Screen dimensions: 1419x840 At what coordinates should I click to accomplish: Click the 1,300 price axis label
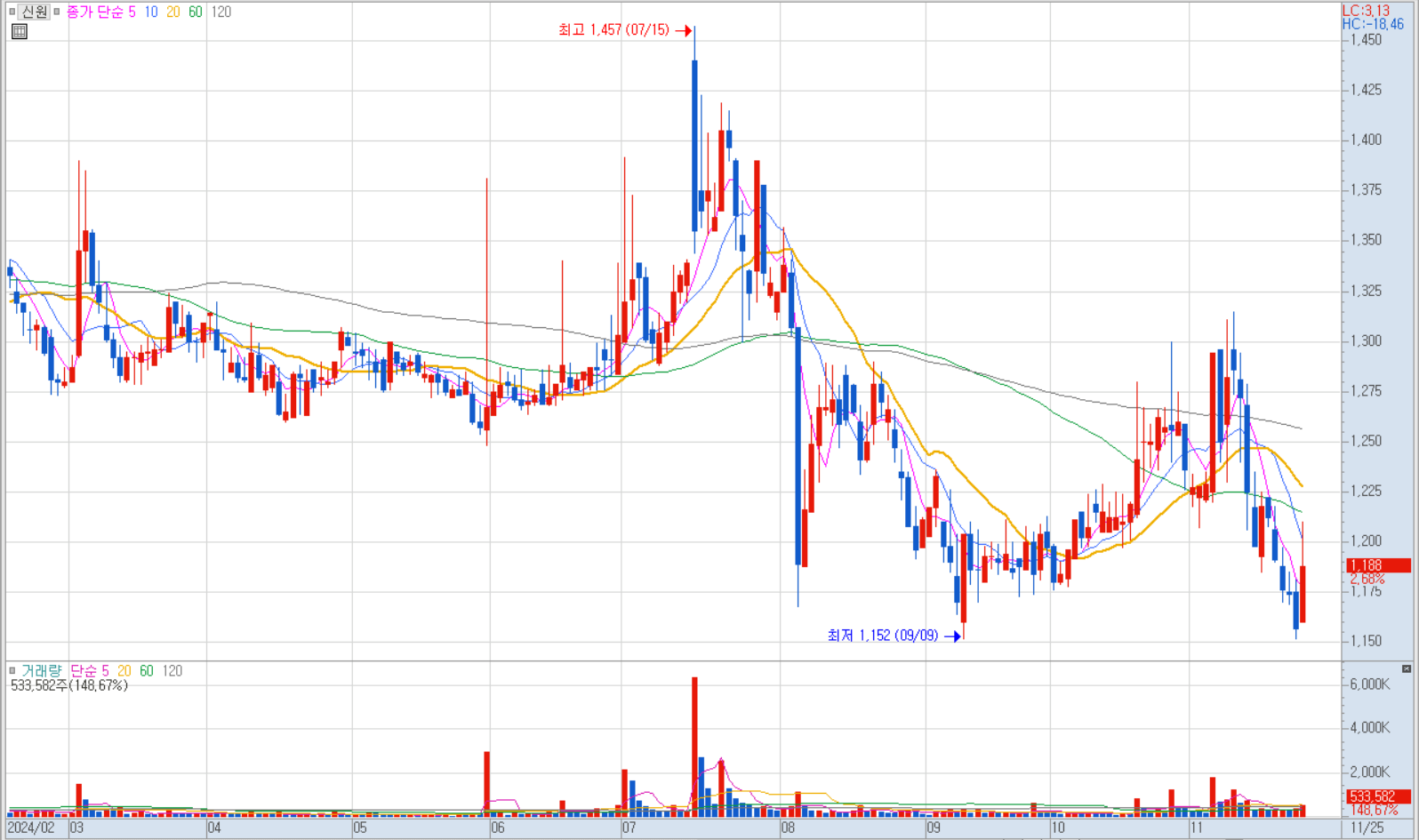(1366, 341)
